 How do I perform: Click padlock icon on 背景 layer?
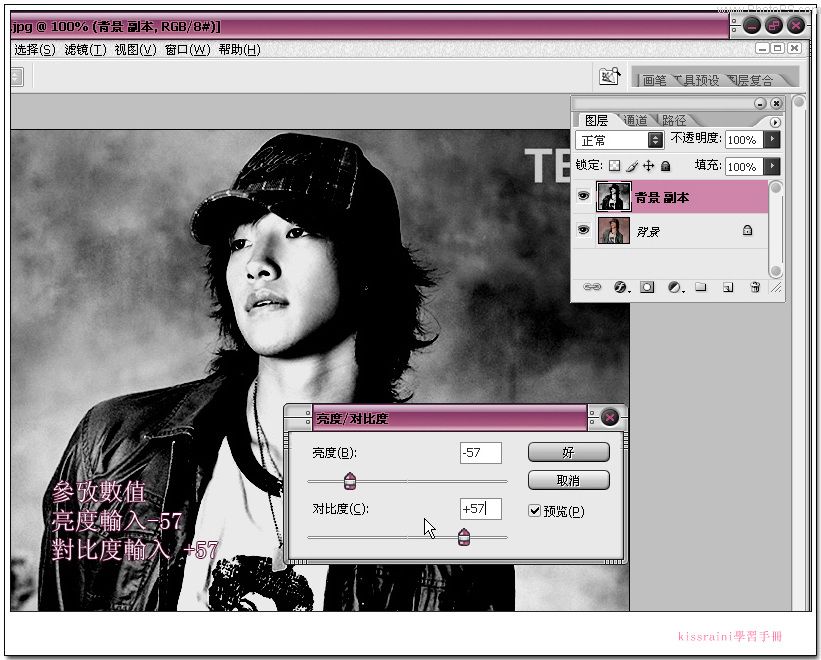pyautogui.click(x=747, y=230)
